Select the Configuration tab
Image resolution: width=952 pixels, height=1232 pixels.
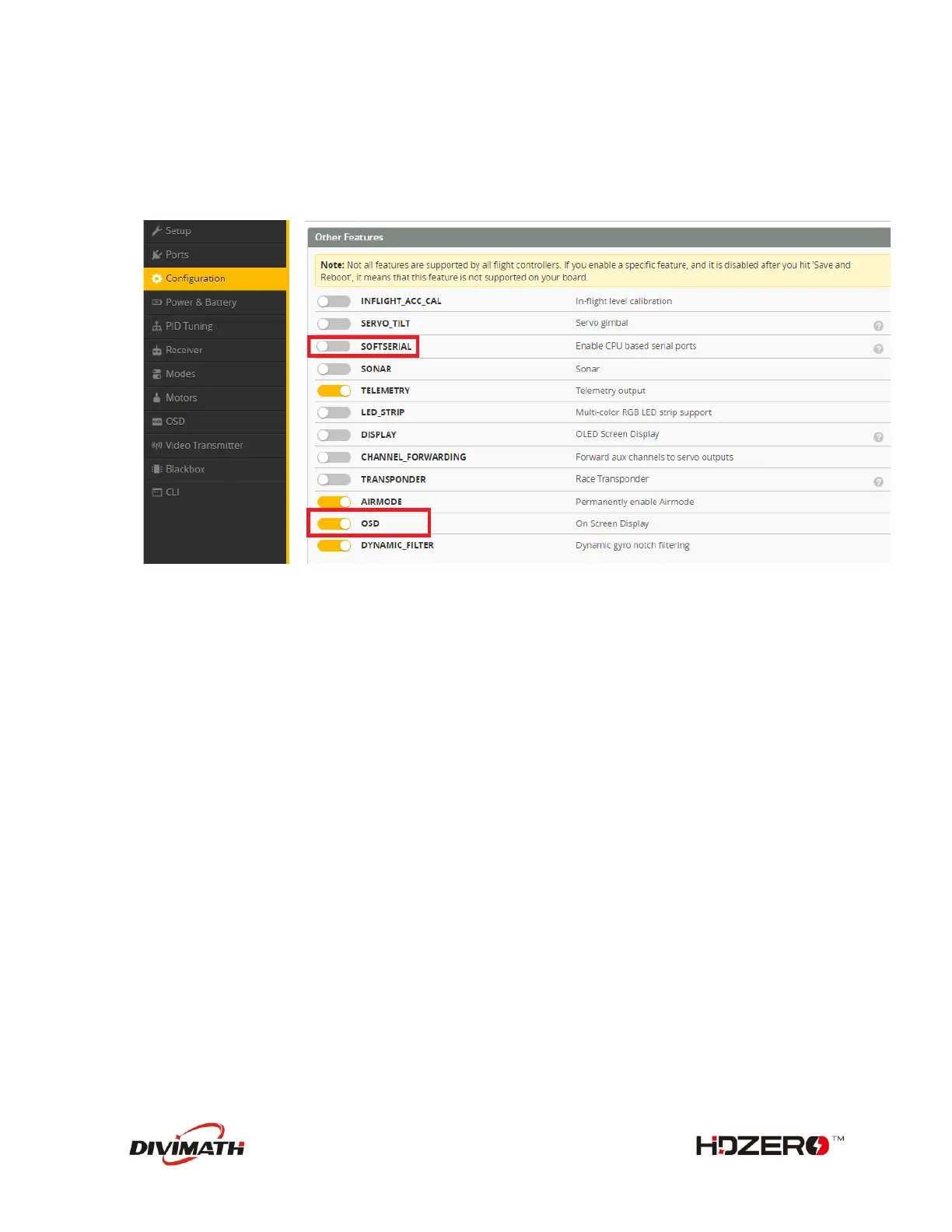pos(215,278)
